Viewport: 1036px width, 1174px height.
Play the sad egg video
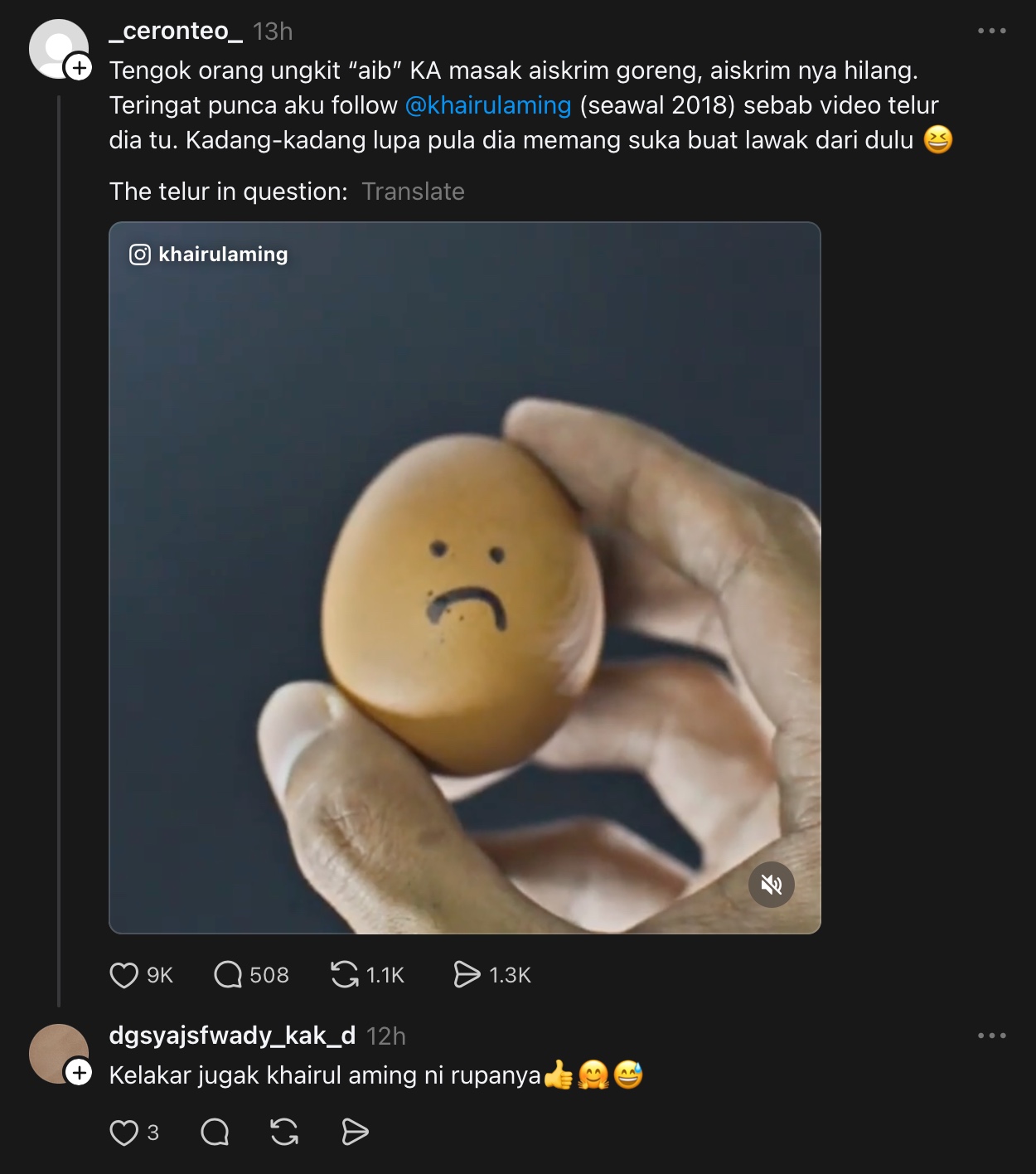[x=464, y=580]
